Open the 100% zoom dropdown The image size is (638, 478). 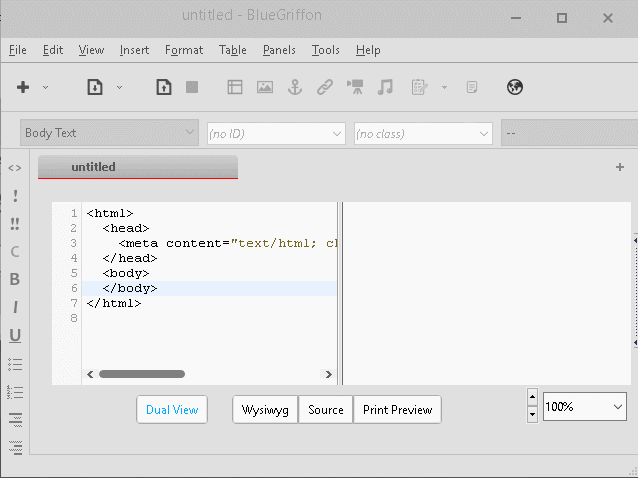click(585, 406)
